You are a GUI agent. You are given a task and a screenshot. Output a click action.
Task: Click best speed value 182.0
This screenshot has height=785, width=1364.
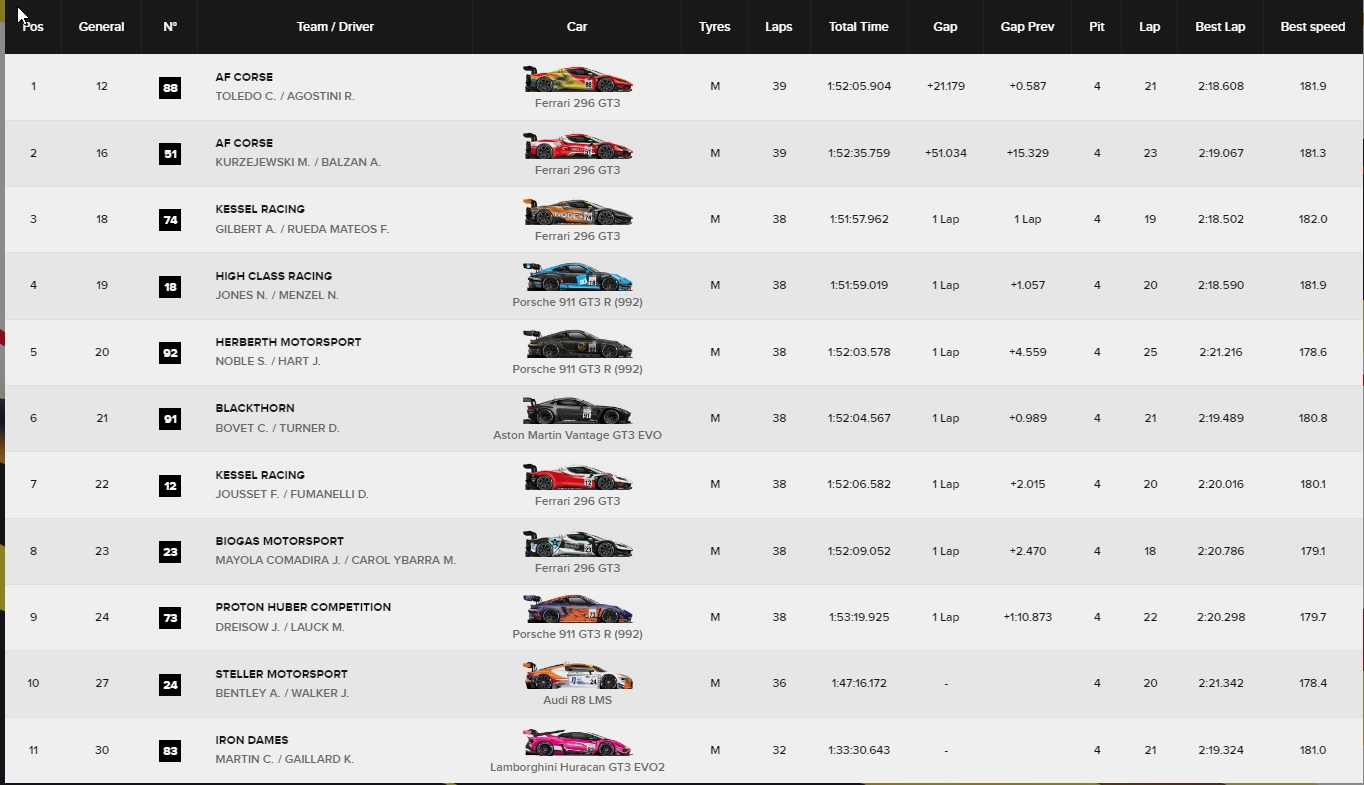(1313, 219)
